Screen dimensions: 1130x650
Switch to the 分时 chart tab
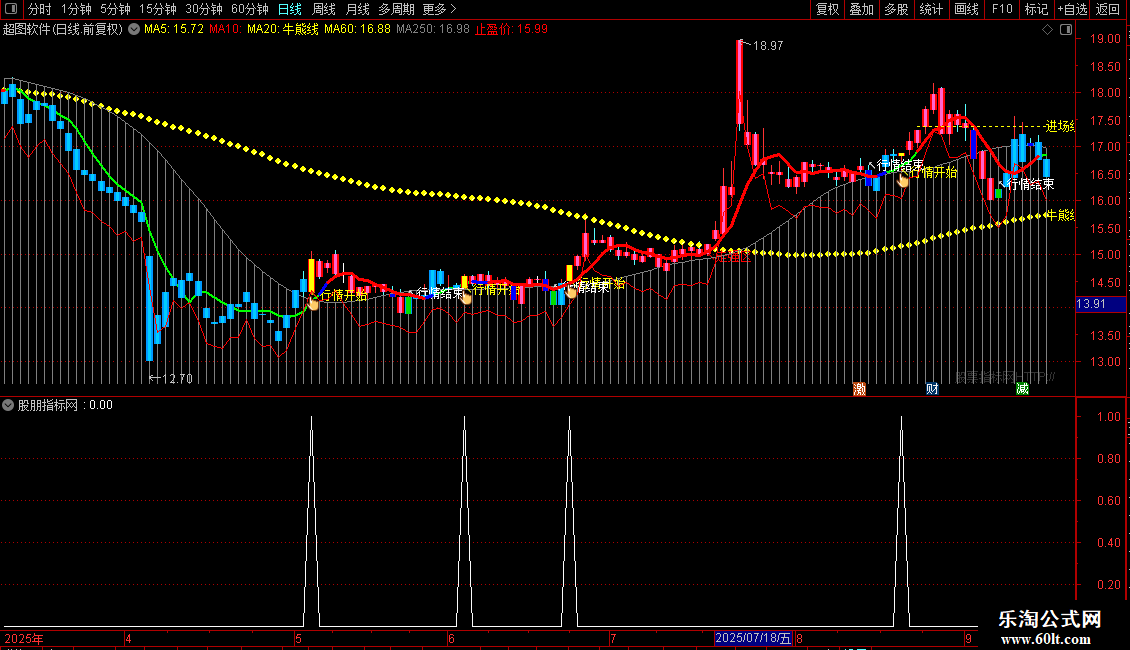tap(40, 9)
